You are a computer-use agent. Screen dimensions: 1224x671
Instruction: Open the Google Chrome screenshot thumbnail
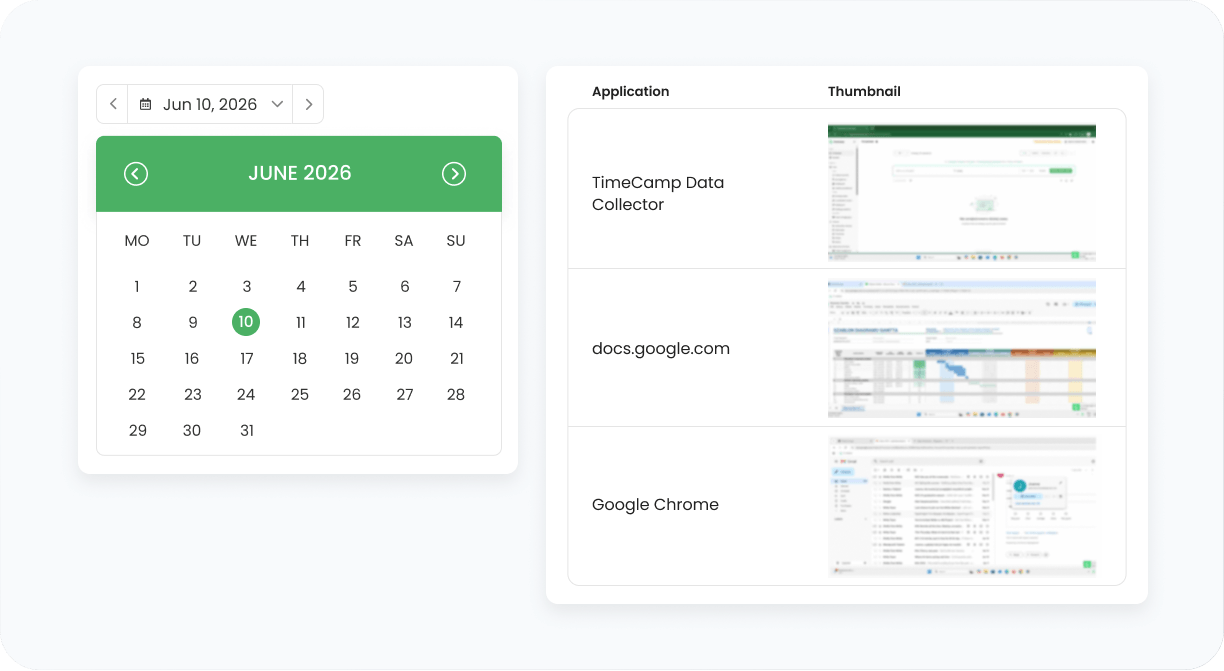point(962,506)
